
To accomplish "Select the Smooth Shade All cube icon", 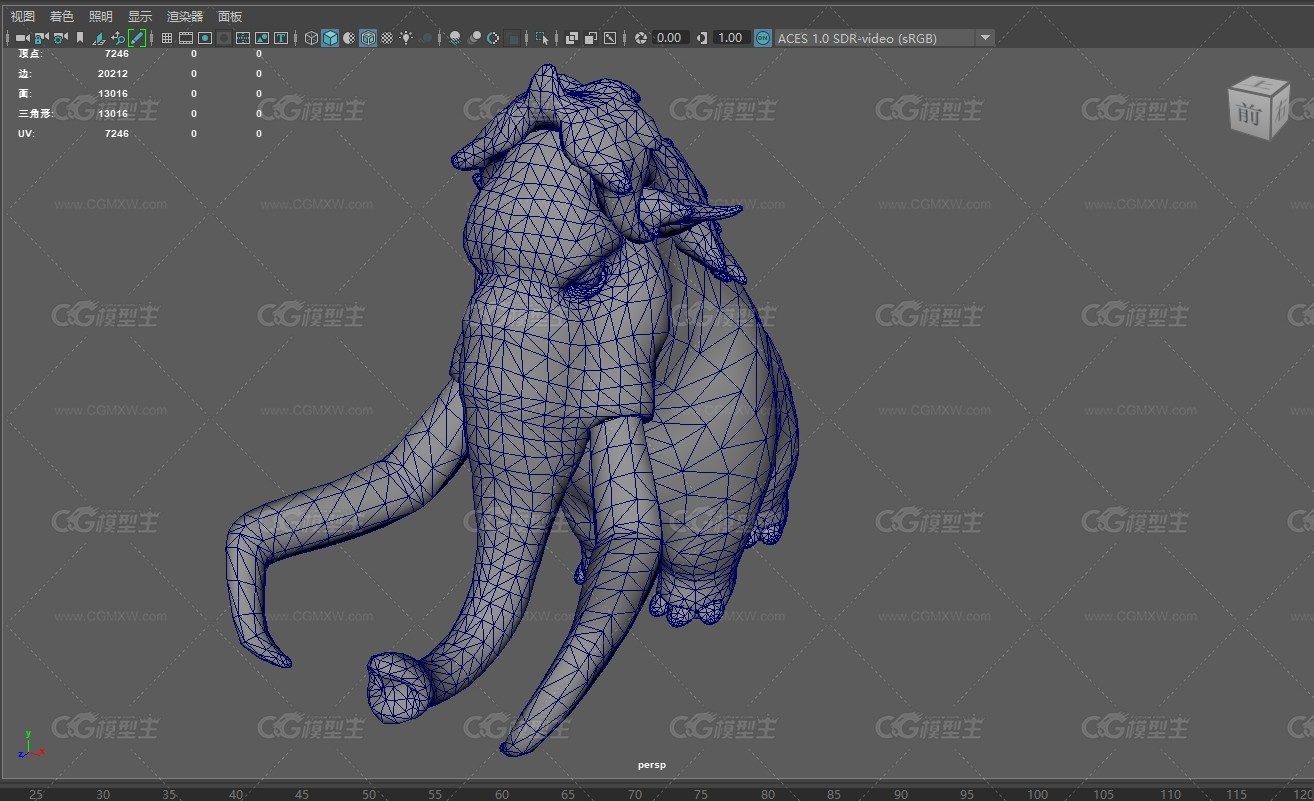I will pos(330,38).
